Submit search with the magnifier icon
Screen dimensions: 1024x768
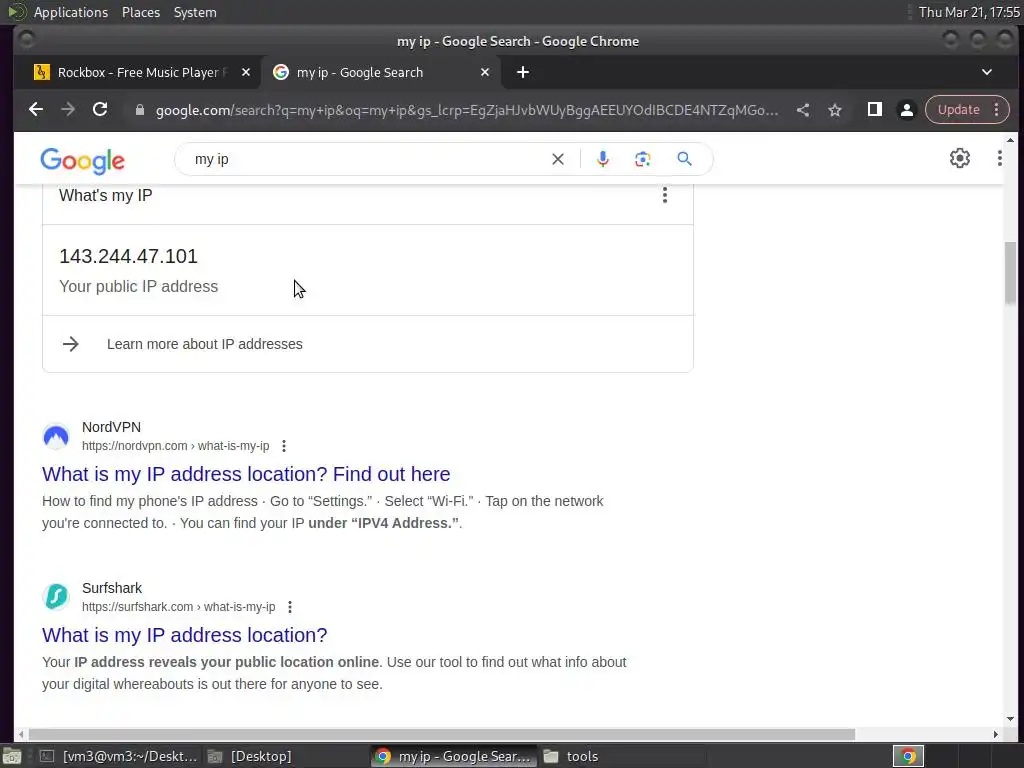[684, 159]
